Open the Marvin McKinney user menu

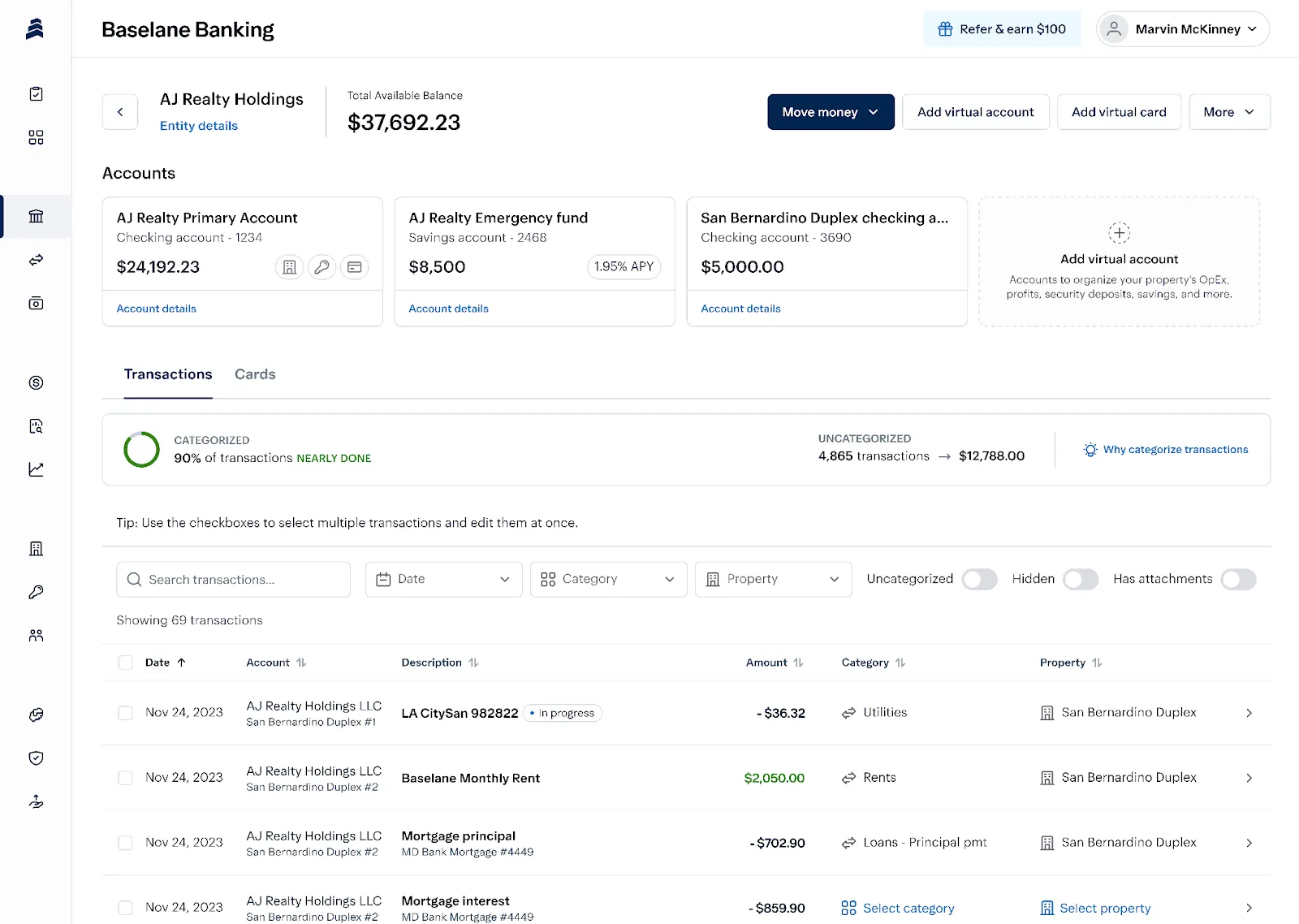click(1182, 29)
